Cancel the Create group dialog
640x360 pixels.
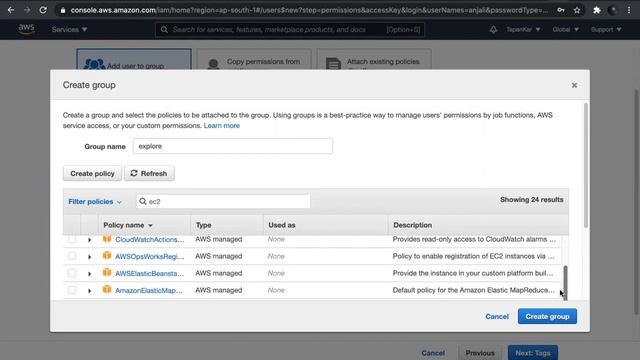pyautogui.click(x=497, y=316)
